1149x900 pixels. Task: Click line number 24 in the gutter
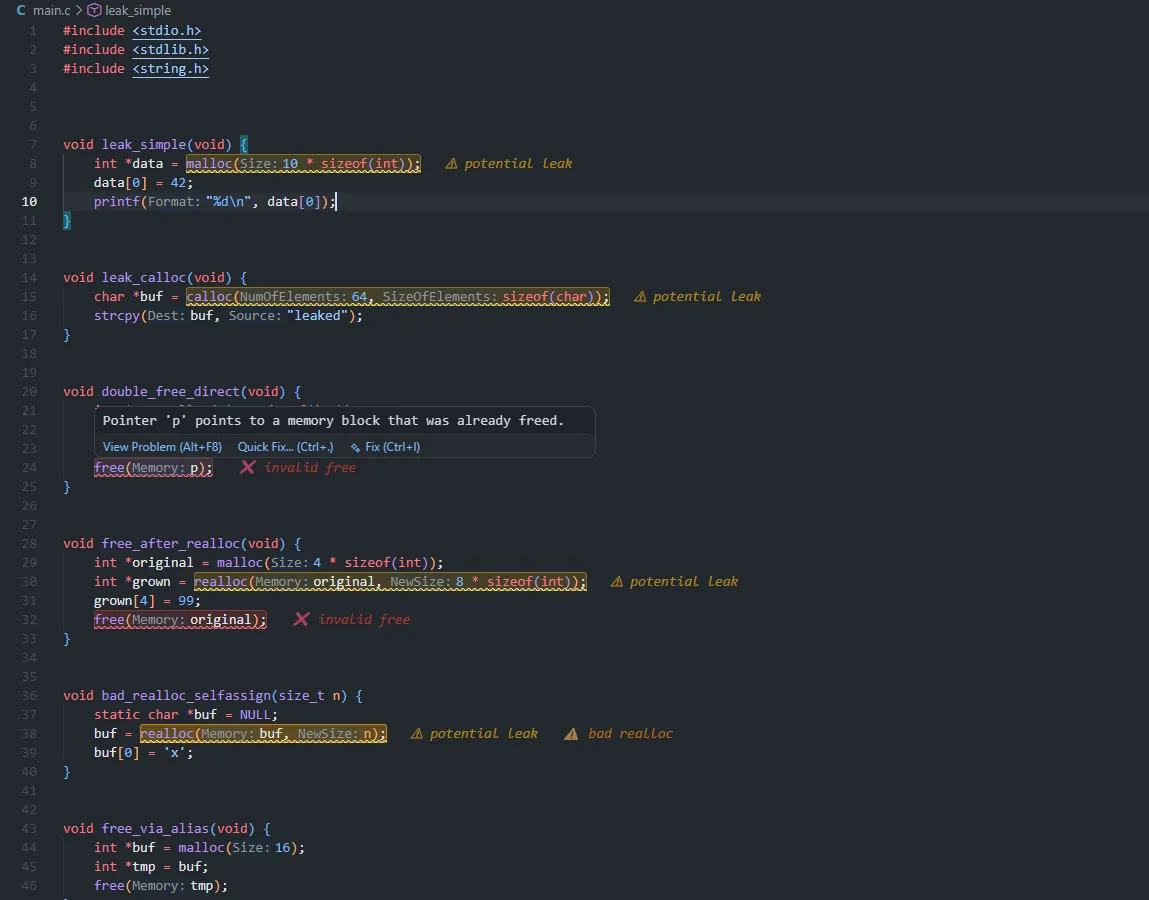29,468
